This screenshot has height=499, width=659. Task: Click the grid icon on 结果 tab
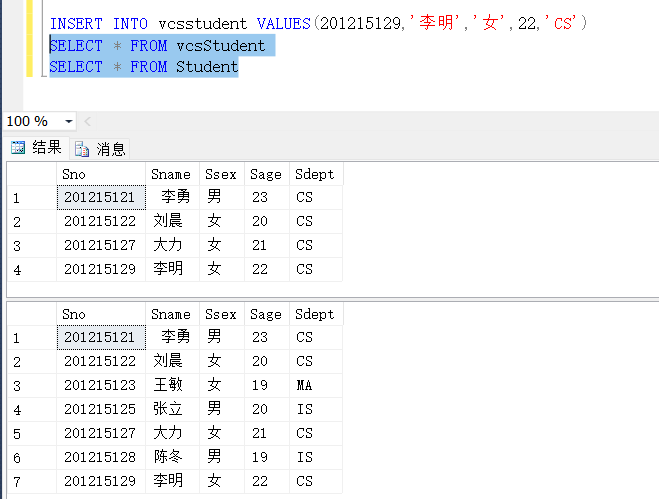pos(17,148)
